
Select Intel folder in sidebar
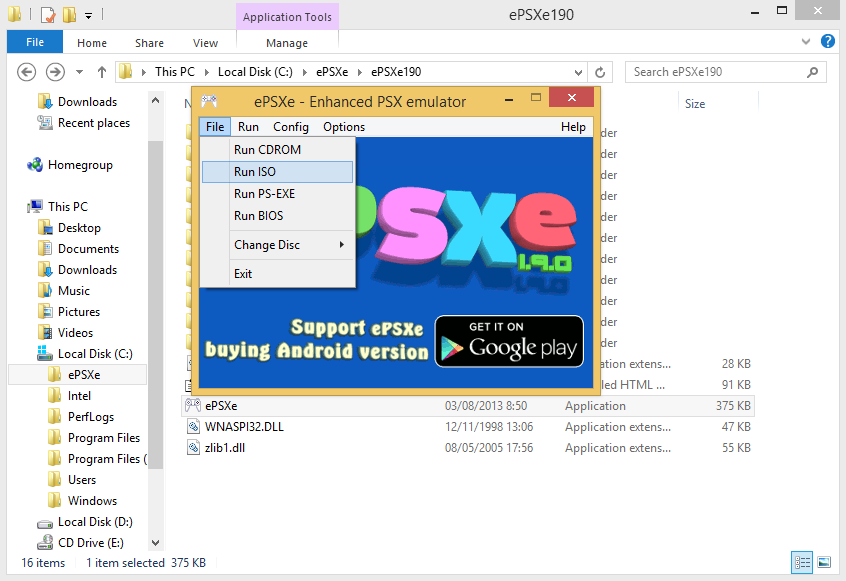pyautogui.click(x=79, y=396)
